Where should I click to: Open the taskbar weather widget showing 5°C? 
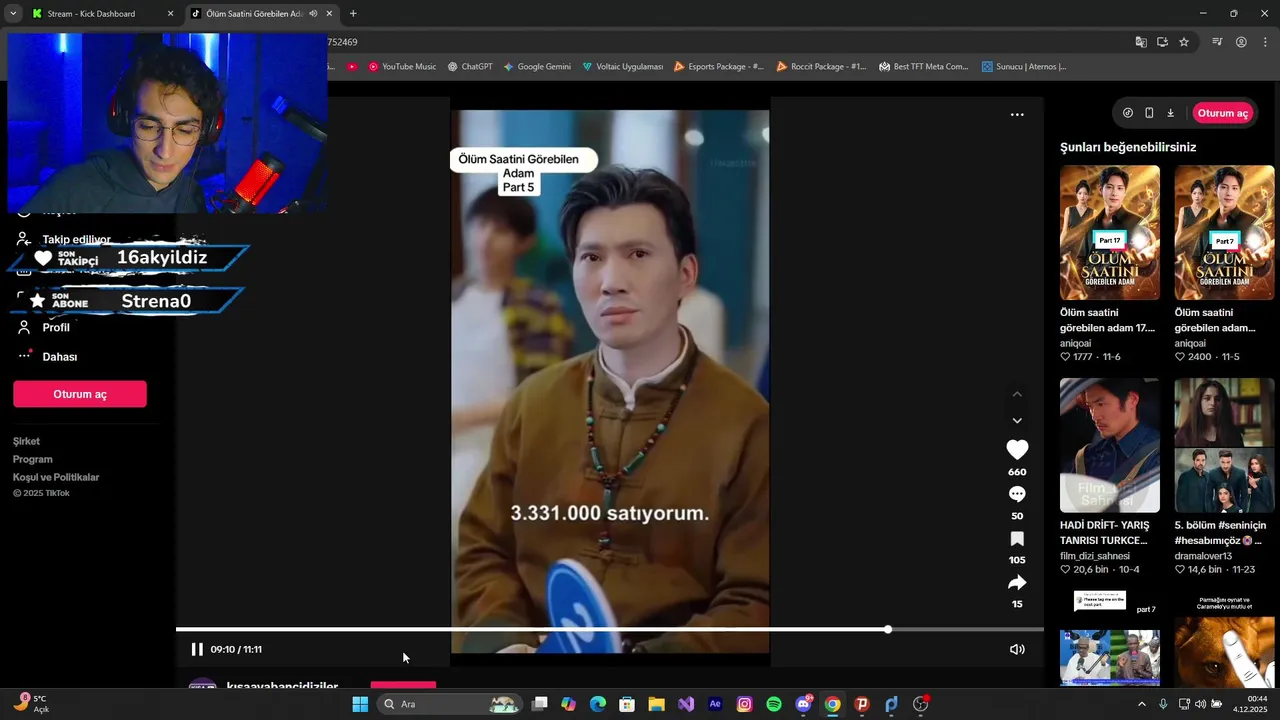pyautogui.click(x=30, y=704)
